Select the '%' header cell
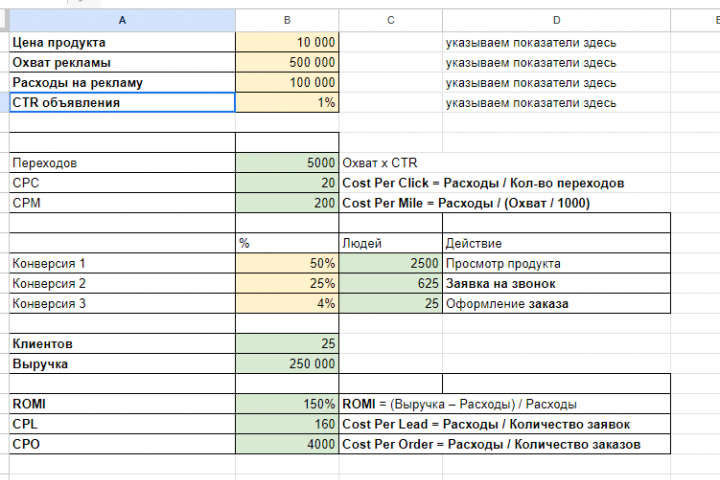Screen dimensions: 720x480 pyautogui.click(x=287, y=243)
